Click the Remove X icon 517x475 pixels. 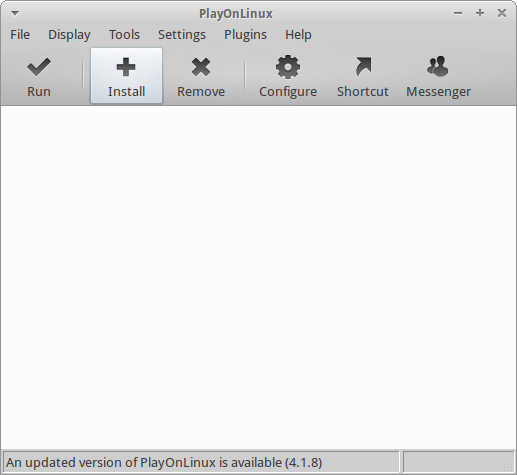201,67
